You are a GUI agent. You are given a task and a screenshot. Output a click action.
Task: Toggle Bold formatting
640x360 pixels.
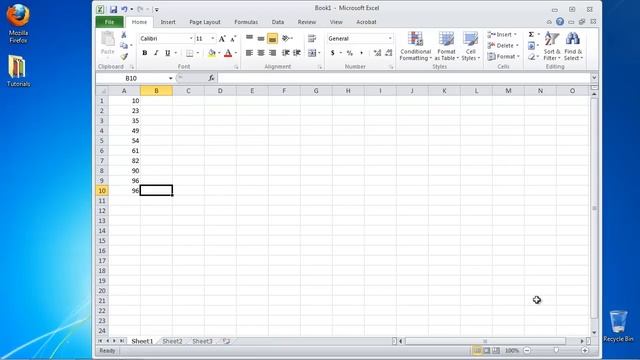144,53
